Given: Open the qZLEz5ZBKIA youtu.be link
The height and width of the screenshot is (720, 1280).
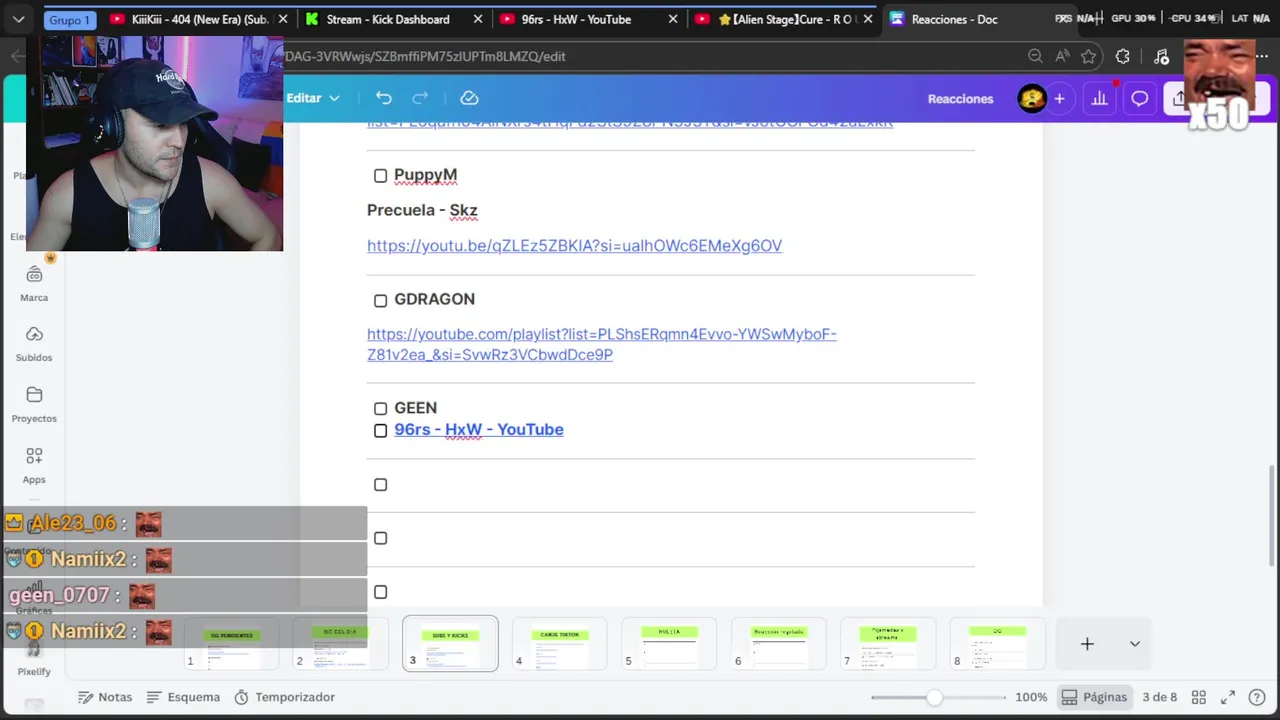Looking at the screenshot, I should [x=574, y=246].
